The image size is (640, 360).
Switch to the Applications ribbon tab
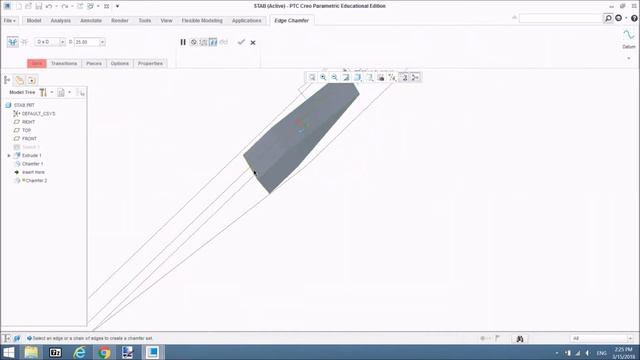[247, 20]
